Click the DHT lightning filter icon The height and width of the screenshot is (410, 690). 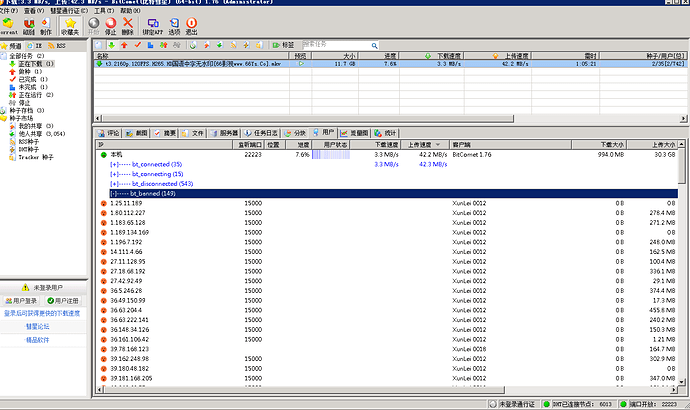pyautogui.click(x=246, y=45)
